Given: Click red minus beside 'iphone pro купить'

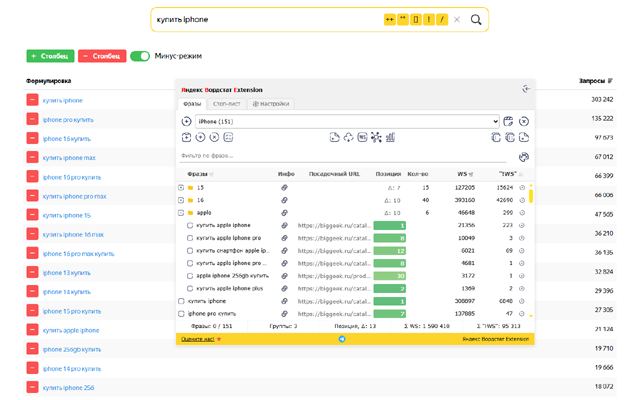Looking at the screenshot, I should click(x=32, y=119).
